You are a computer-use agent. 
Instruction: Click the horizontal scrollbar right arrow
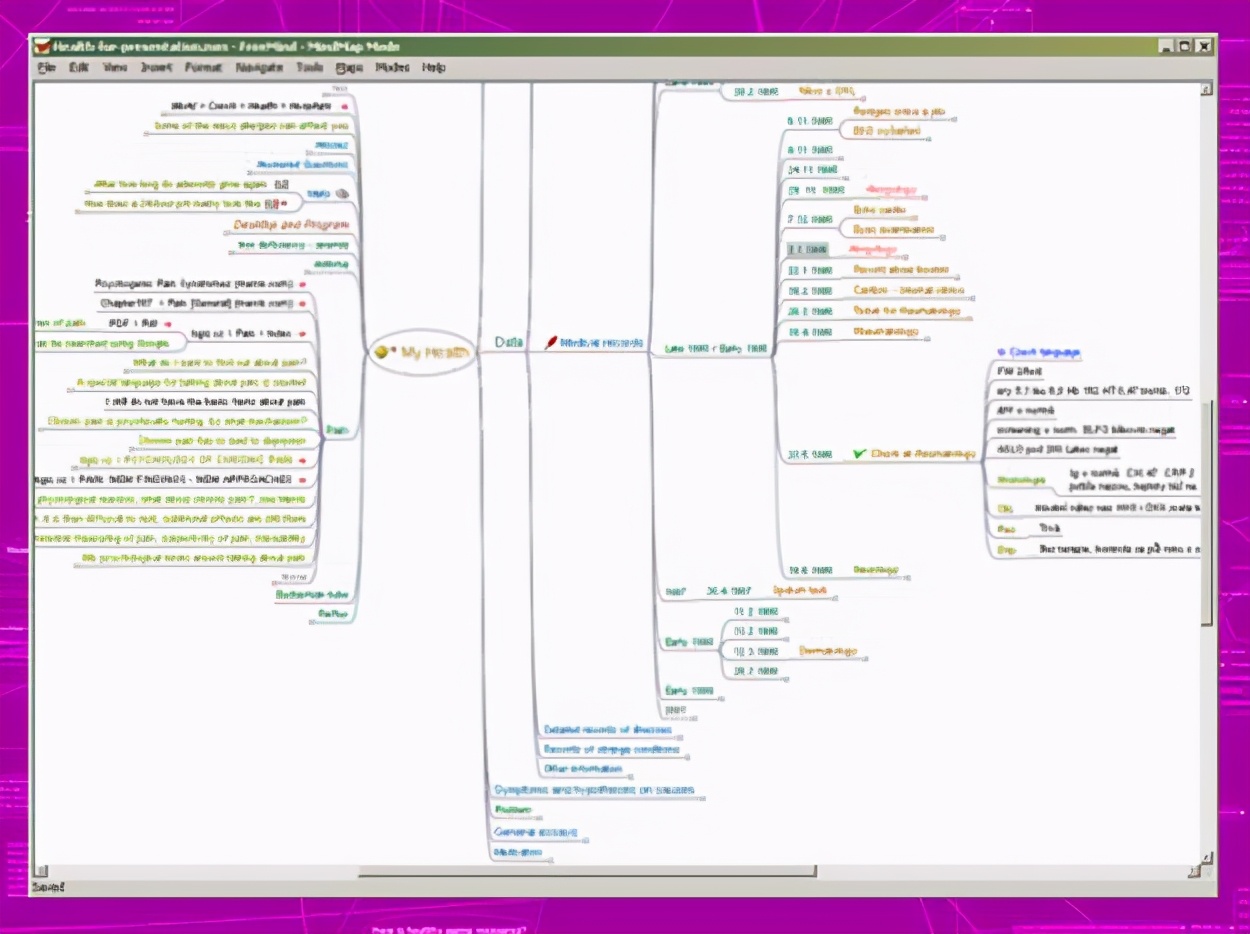1192,871
